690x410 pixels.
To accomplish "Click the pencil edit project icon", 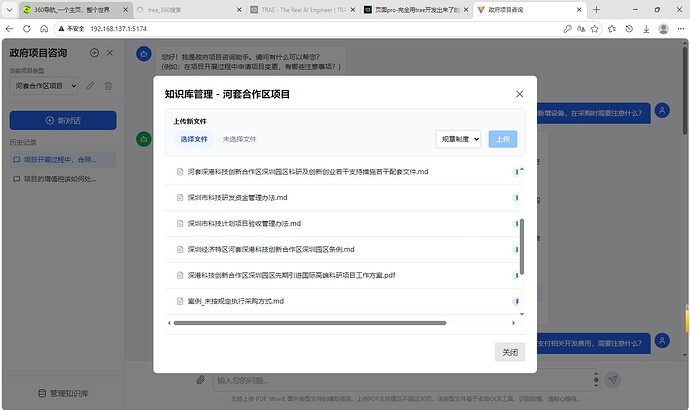I will click(90, 86).
